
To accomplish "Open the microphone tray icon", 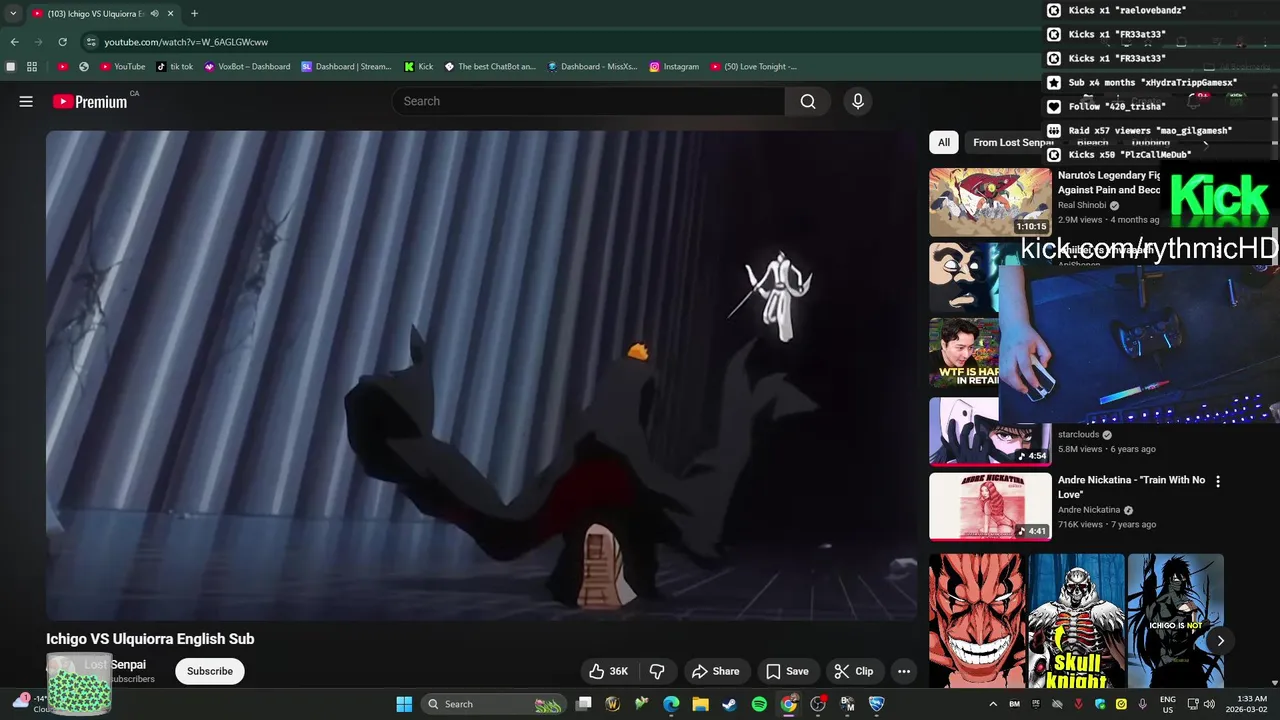I will (x=1142, y=704).
